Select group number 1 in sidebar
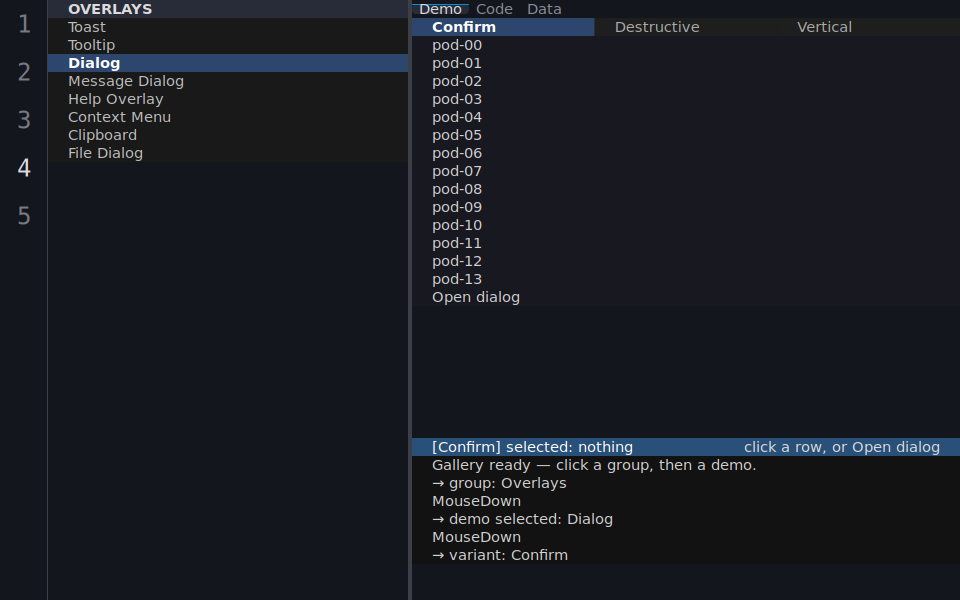 (x=24, y=24)
